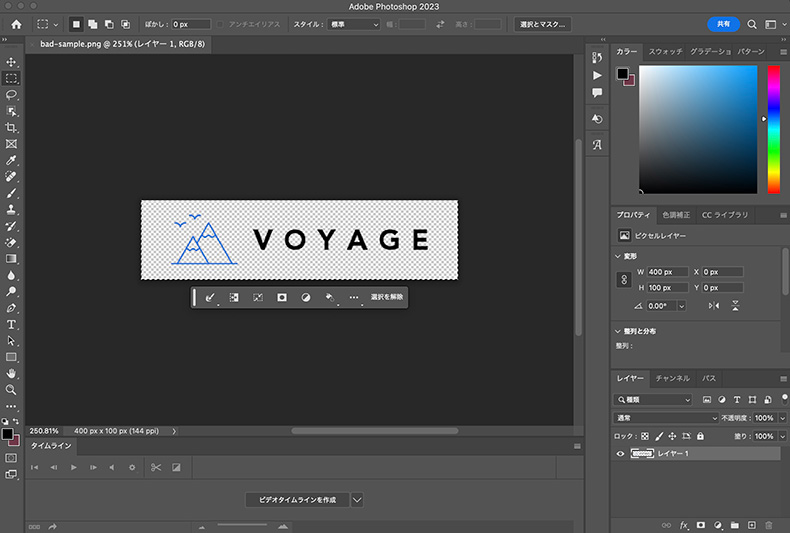Click ビデオタイムラインを作成 button

pyautogui.click(x=297, y=499)
